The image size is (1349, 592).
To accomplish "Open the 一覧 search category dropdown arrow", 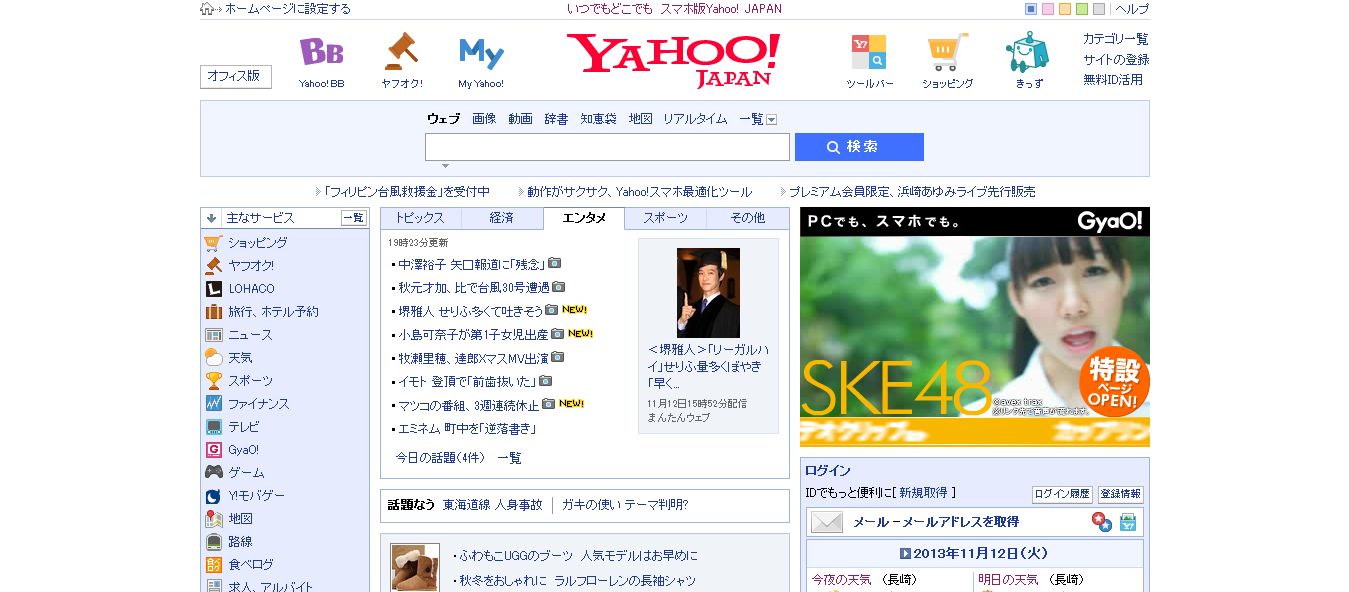I will (x=771, y=119).
